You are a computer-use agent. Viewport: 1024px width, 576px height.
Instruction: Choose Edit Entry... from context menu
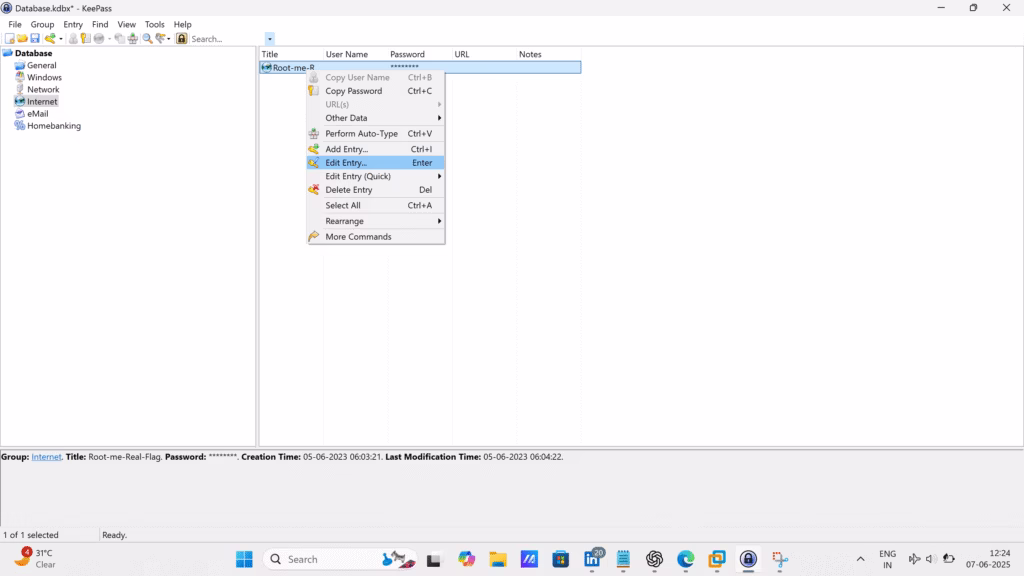(346, 163)
